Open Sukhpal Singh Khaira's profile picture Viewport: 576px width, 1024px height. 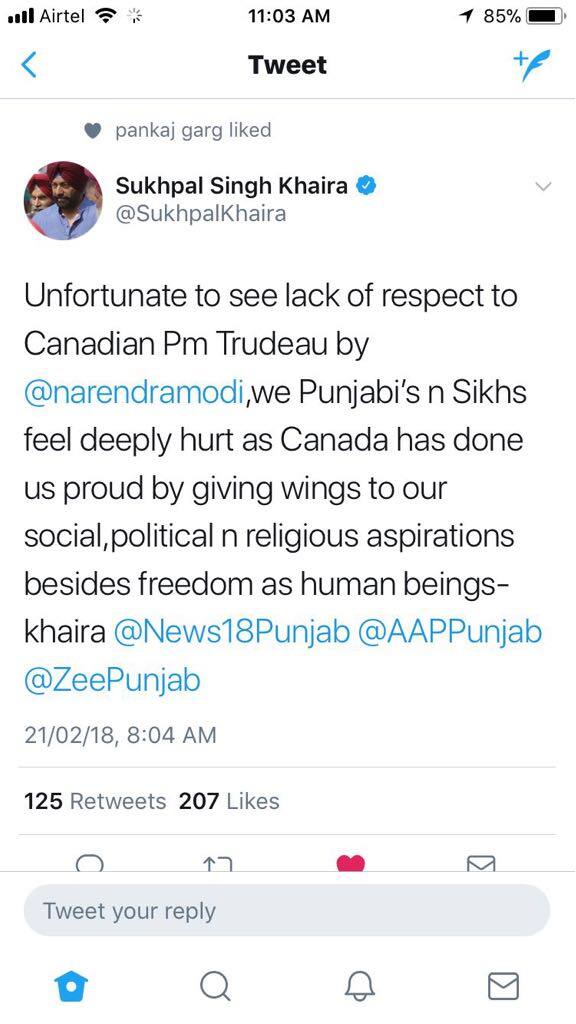[x=63, y=200]
